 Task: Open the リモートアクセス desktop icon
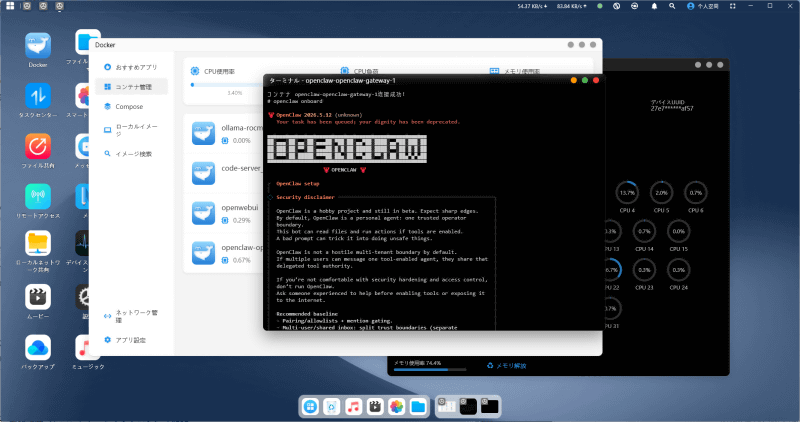point(38,196)
